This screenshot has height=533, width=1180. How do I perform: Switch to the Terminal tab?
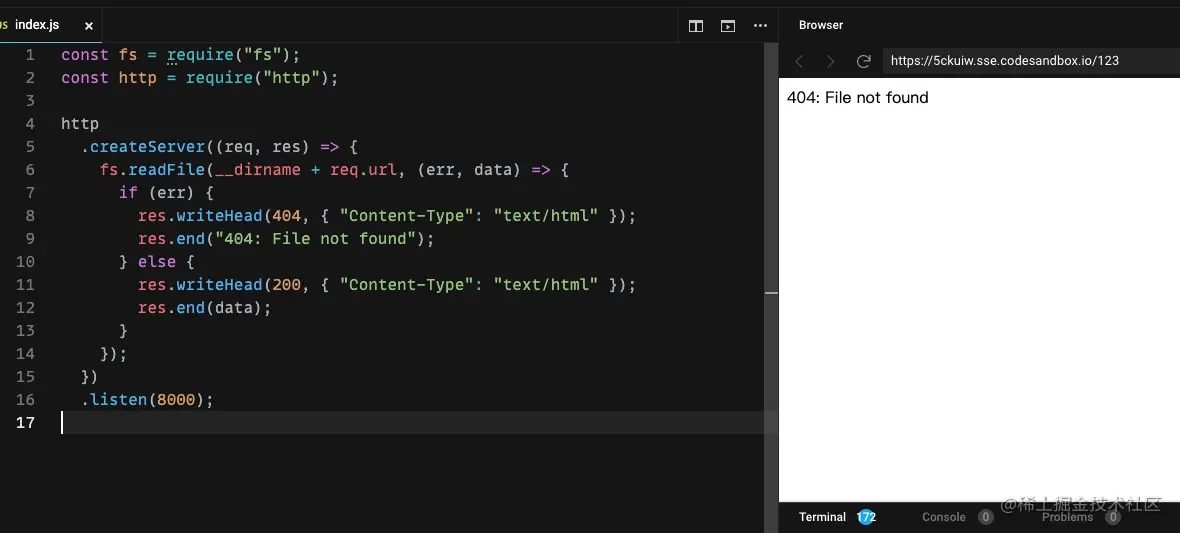[x=823, y=517]
